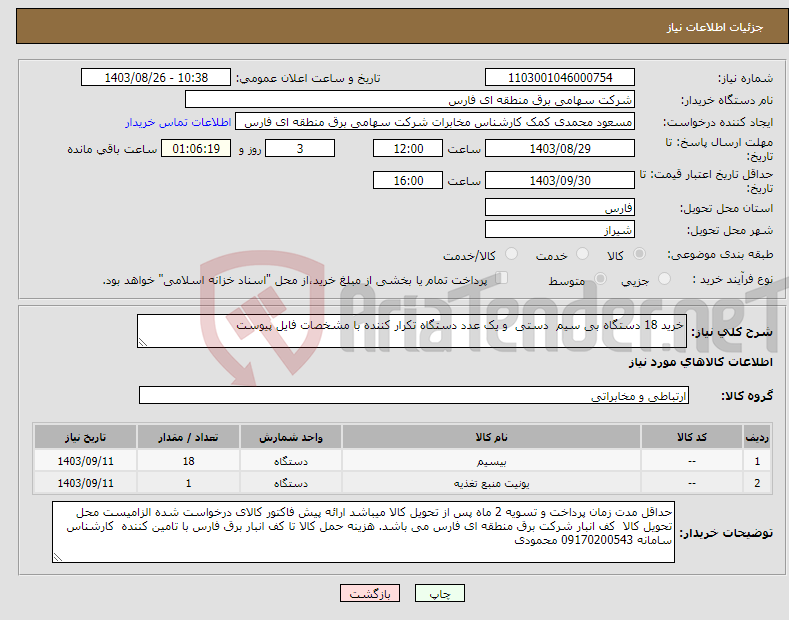Open the اطلاعات تماس خریدار link
The image size is (789, 620).
(x=178, y=122)
